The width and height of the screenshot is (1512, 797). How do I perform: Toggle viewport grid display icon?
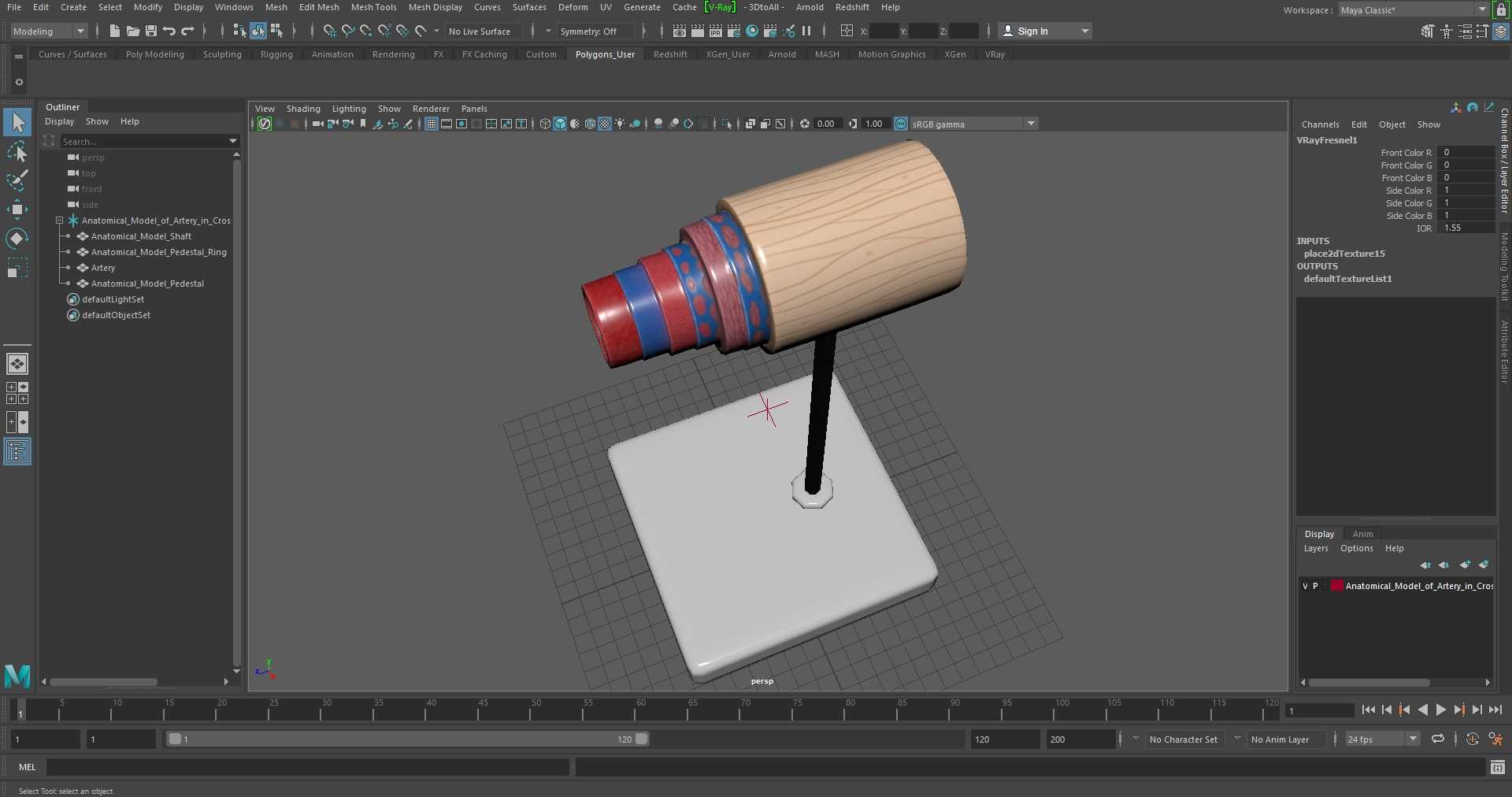pos(431,124)
